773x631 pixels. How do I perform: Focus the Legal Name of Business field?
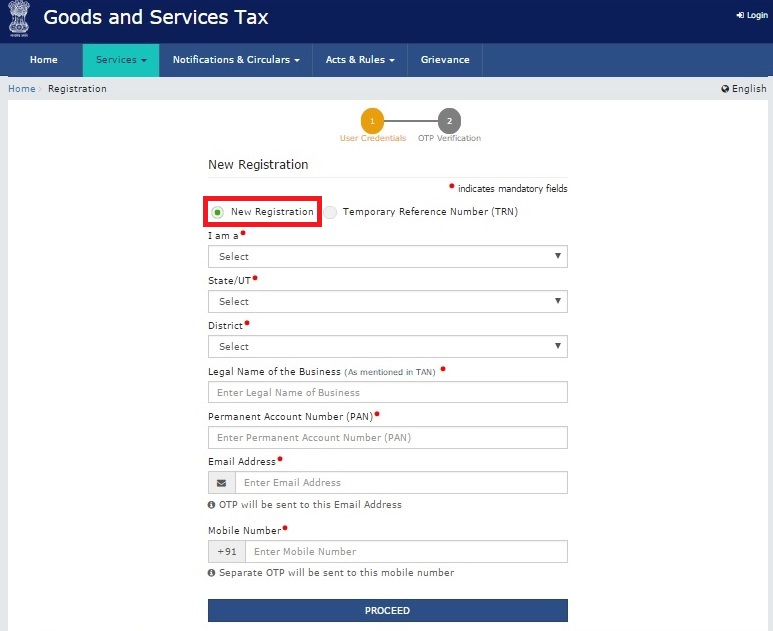pyautogui.click(x=387, y=393)
